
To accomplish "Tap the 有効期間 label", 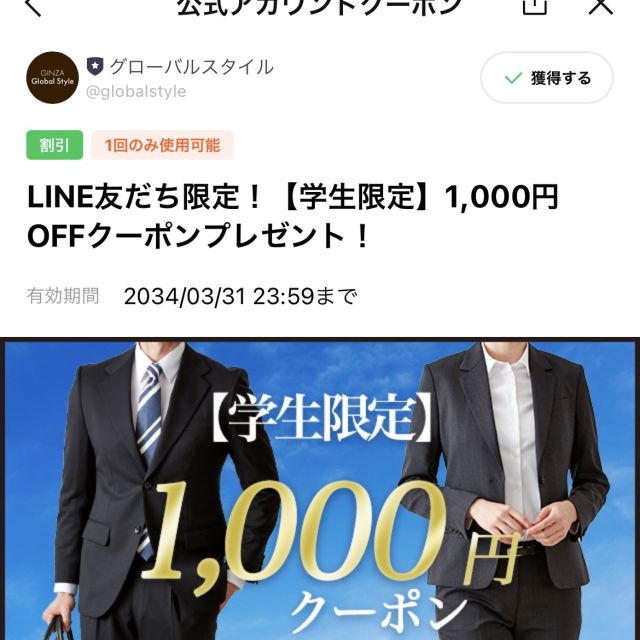I will click(x=63, y=296).
